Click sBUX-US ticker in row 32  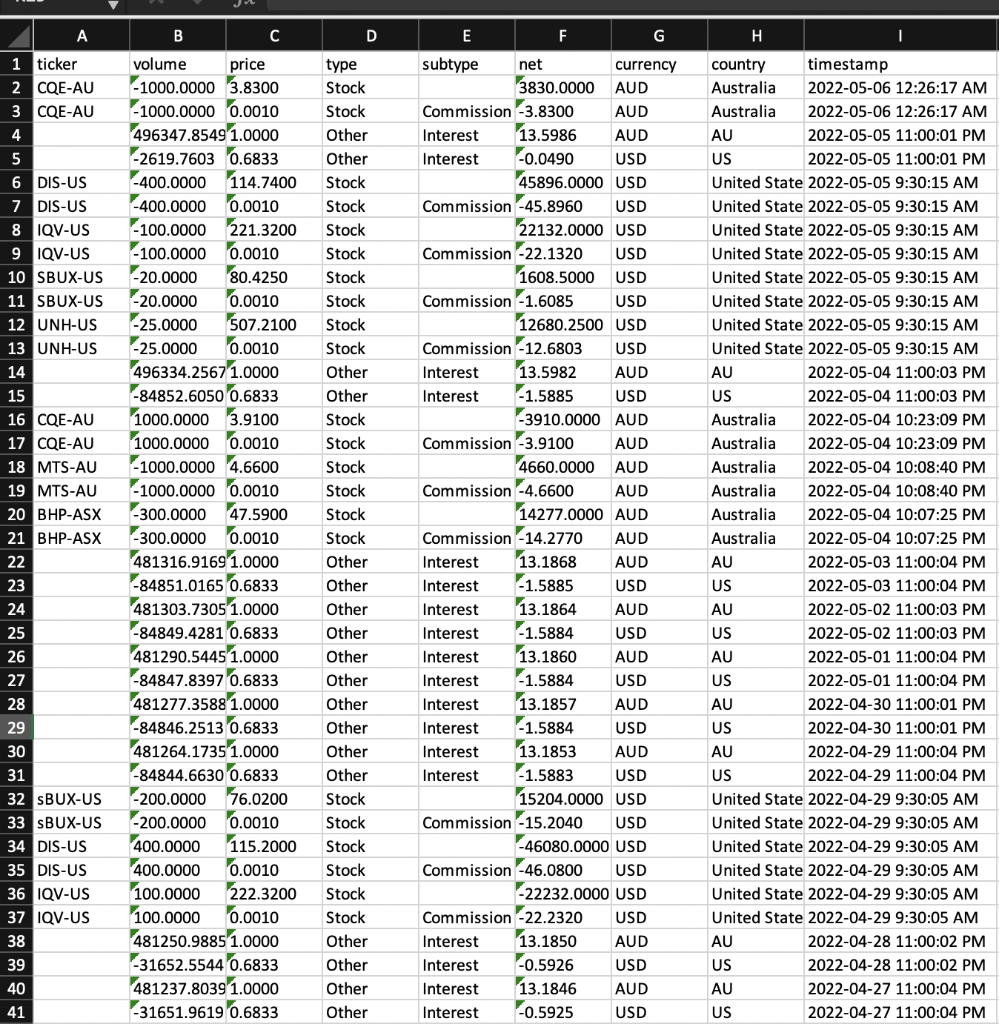click(x=82, y=799)
